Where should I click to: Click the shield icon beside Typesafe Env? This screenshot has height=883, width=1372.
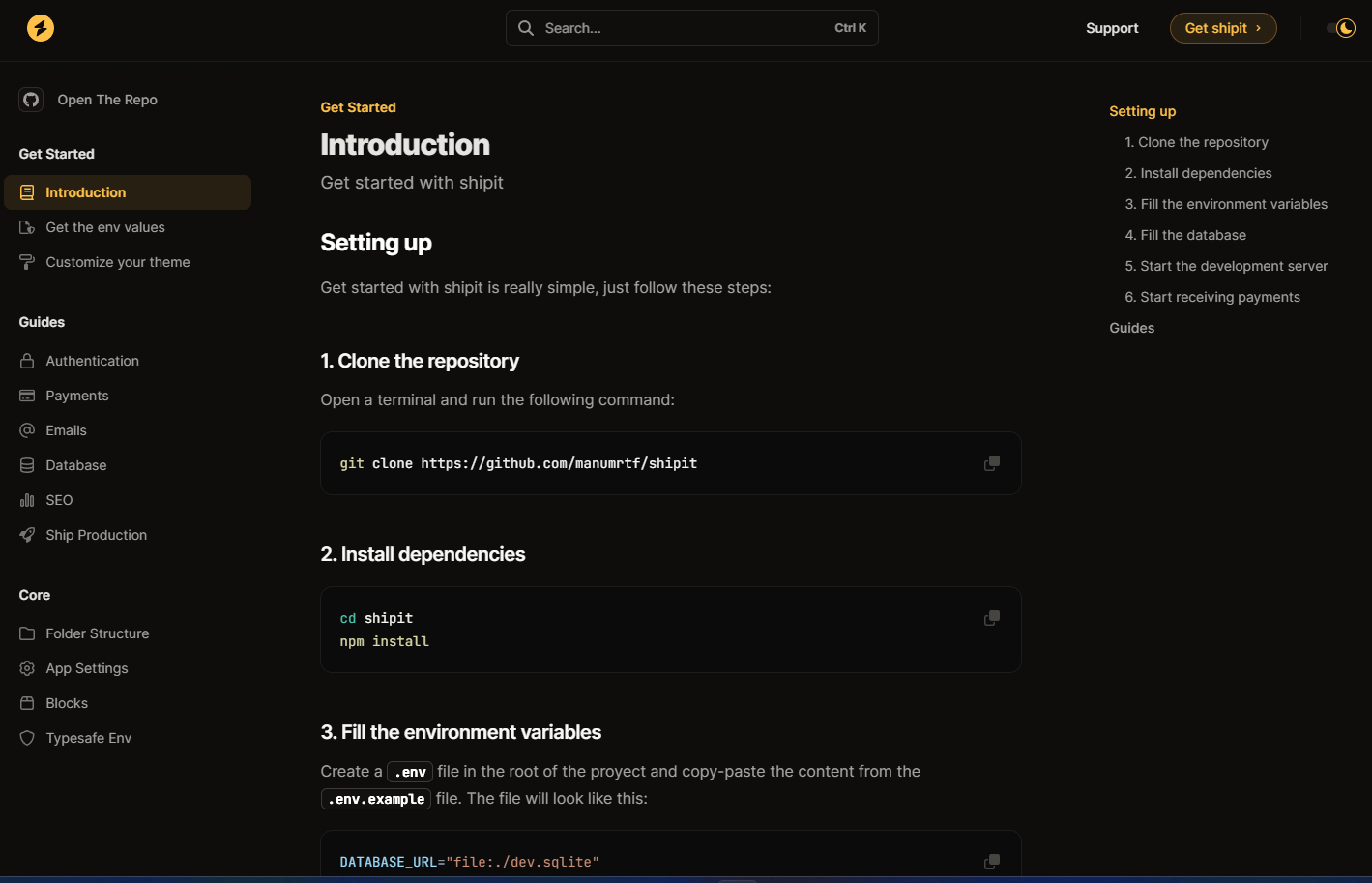(x=27, y=738)
